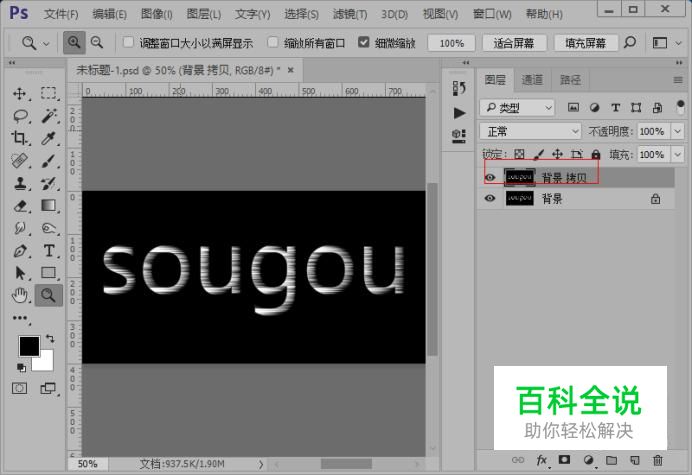Select the Healing Brush tool
The width and height of the screenshot is (692, 475).
click(19, 161)
